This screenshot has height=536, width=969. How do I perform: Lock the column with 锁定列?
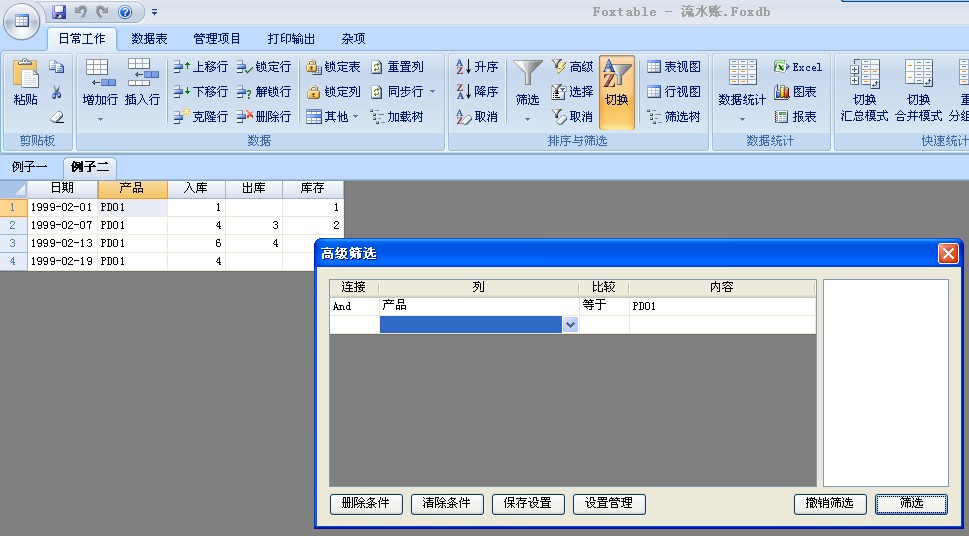(x=333, y=91)
